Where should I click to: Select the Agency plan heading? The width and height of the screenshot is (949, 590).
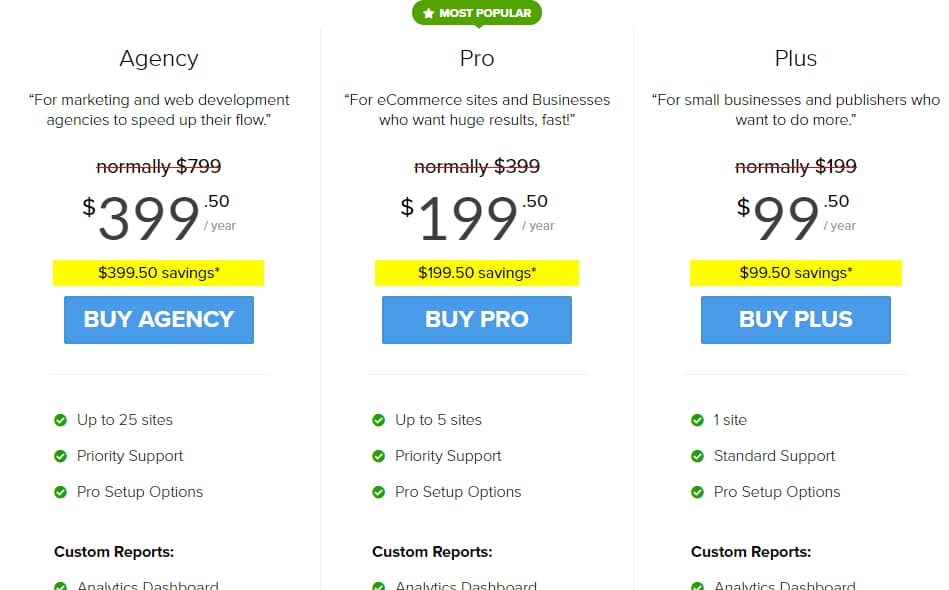[x=158, y=58]
